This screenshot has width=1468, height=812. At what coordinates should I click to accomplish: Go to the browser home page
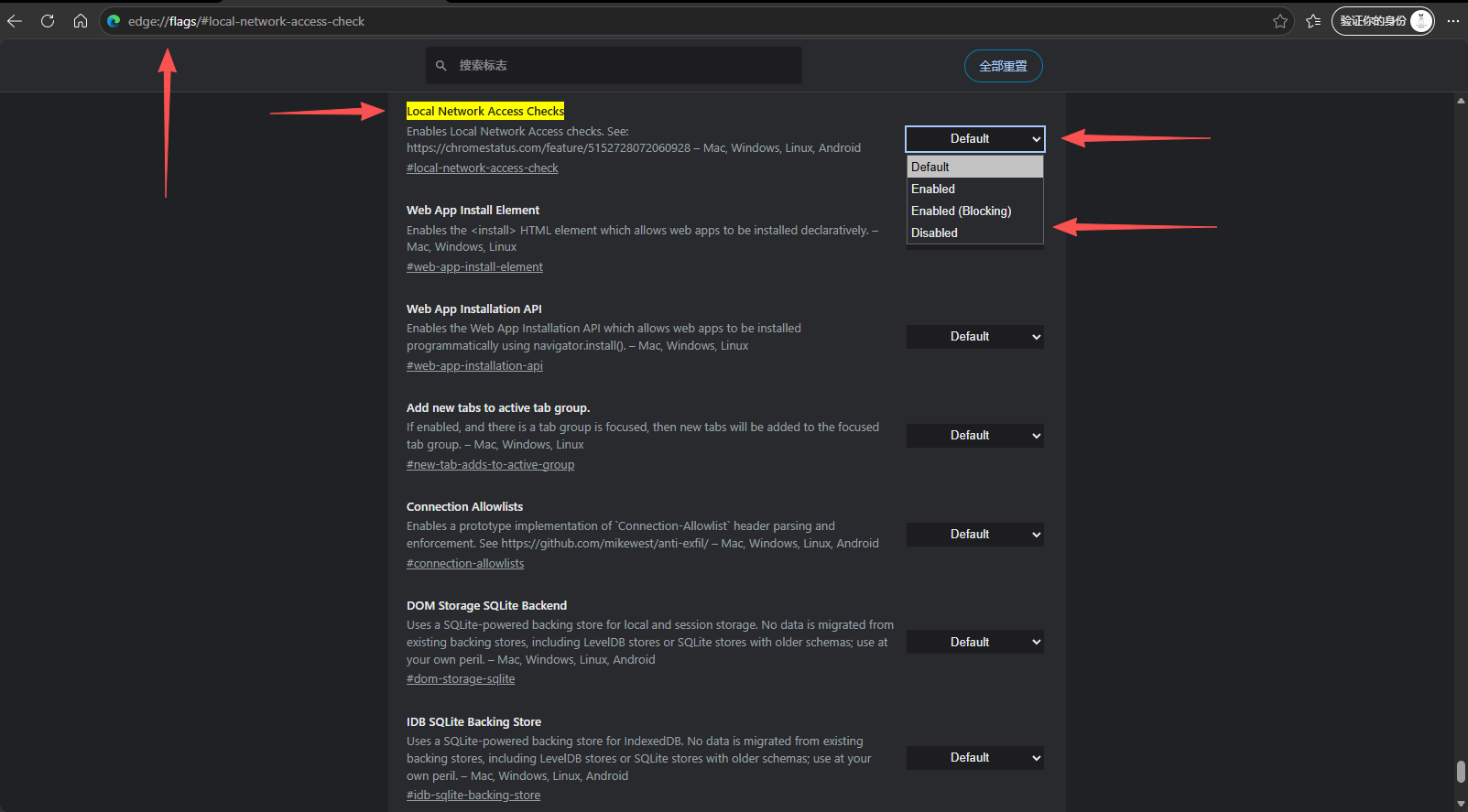click(x=81, y=21)
